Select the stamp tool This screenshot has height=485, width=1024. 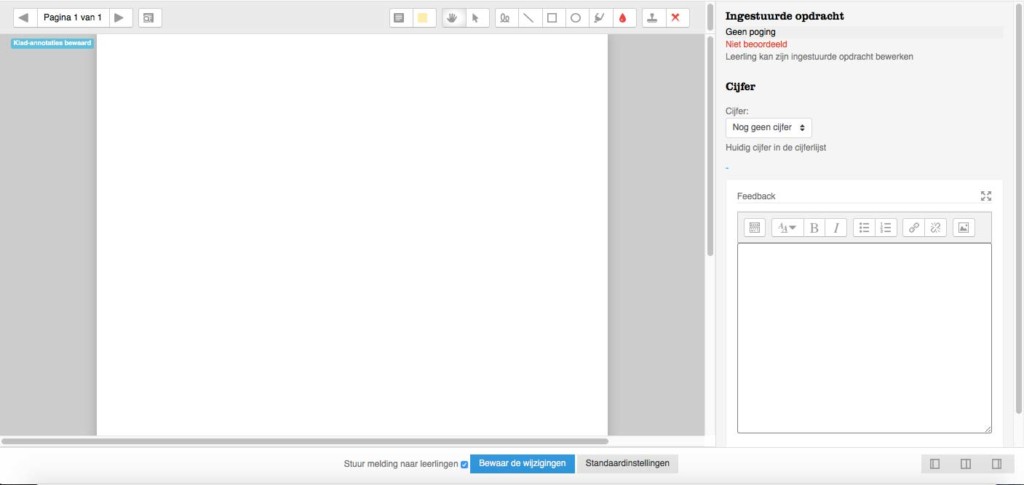(x=652, y=18)
